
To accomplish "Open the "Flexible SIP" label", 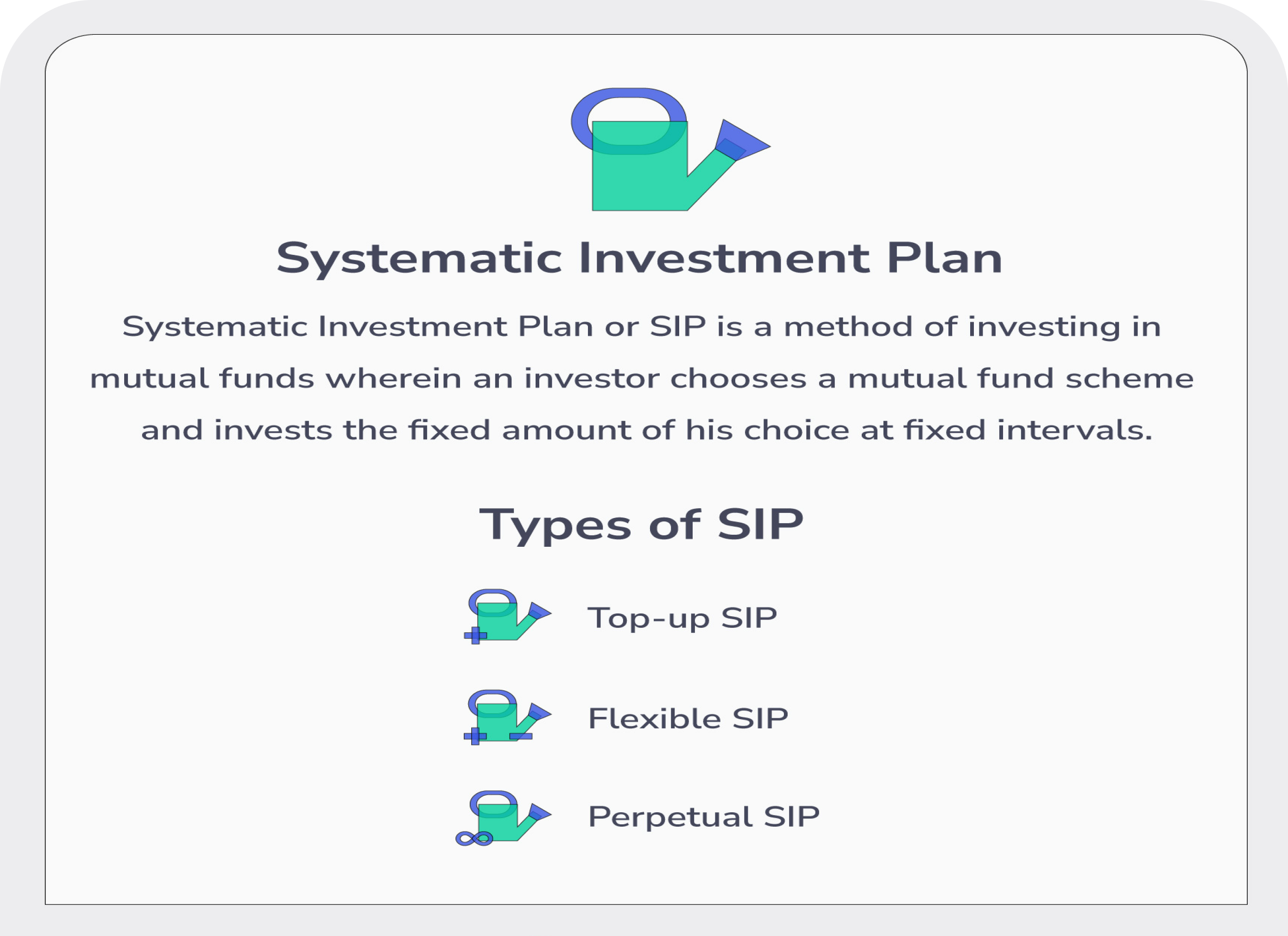I will pos(688,719).
